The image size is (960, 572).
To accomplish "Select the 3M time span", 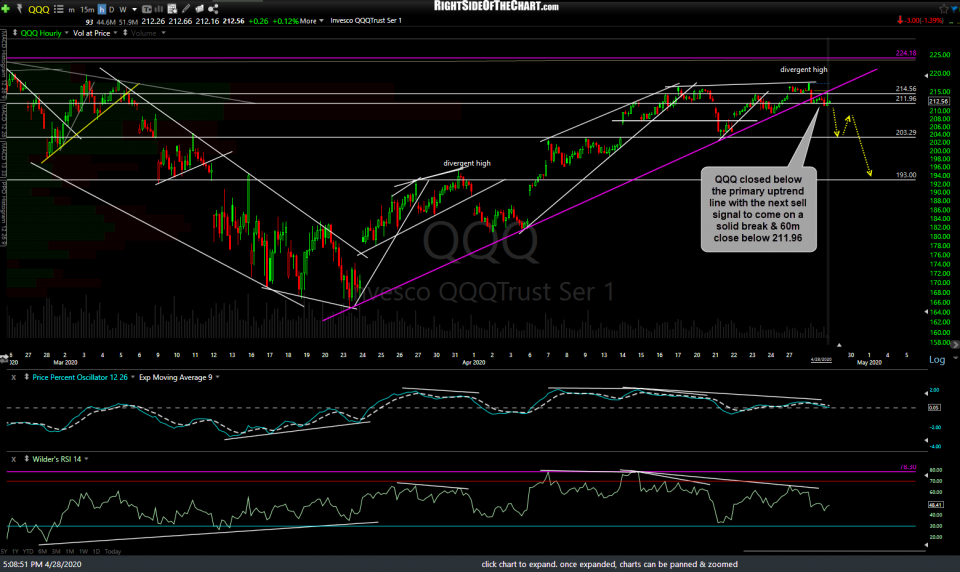I will 56,551.
